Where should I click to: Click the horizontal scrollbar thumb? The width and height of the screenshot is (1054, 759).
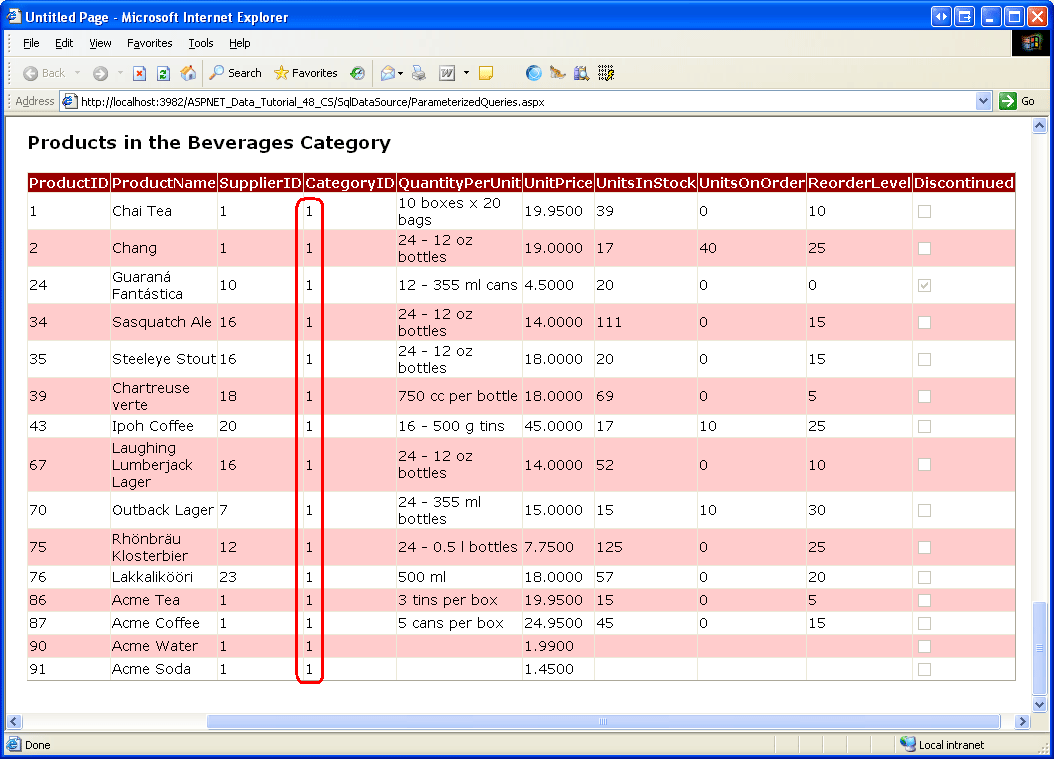tap(603, 721)
